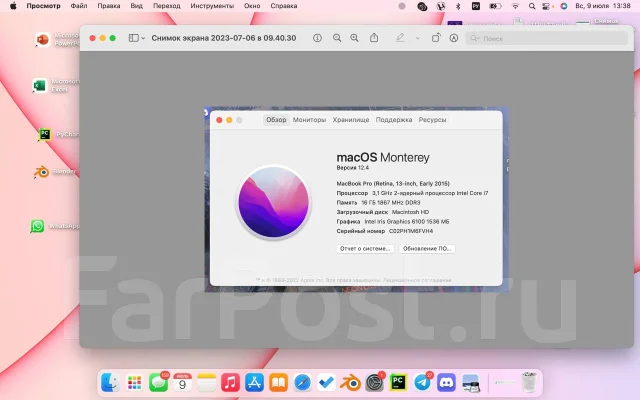Screen dimensions: 640x400
Task: Click the Bluetooth status icon
Action: 458,6
